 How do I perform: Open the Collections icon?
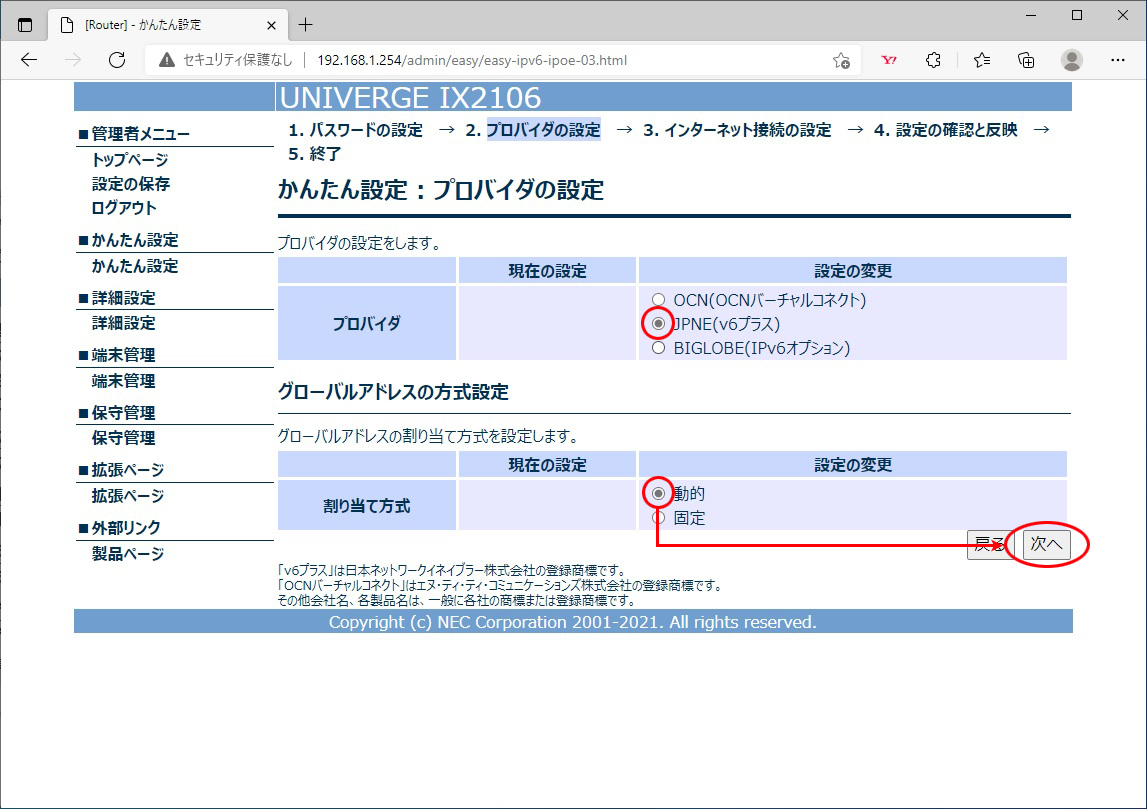click(1026, 60)
